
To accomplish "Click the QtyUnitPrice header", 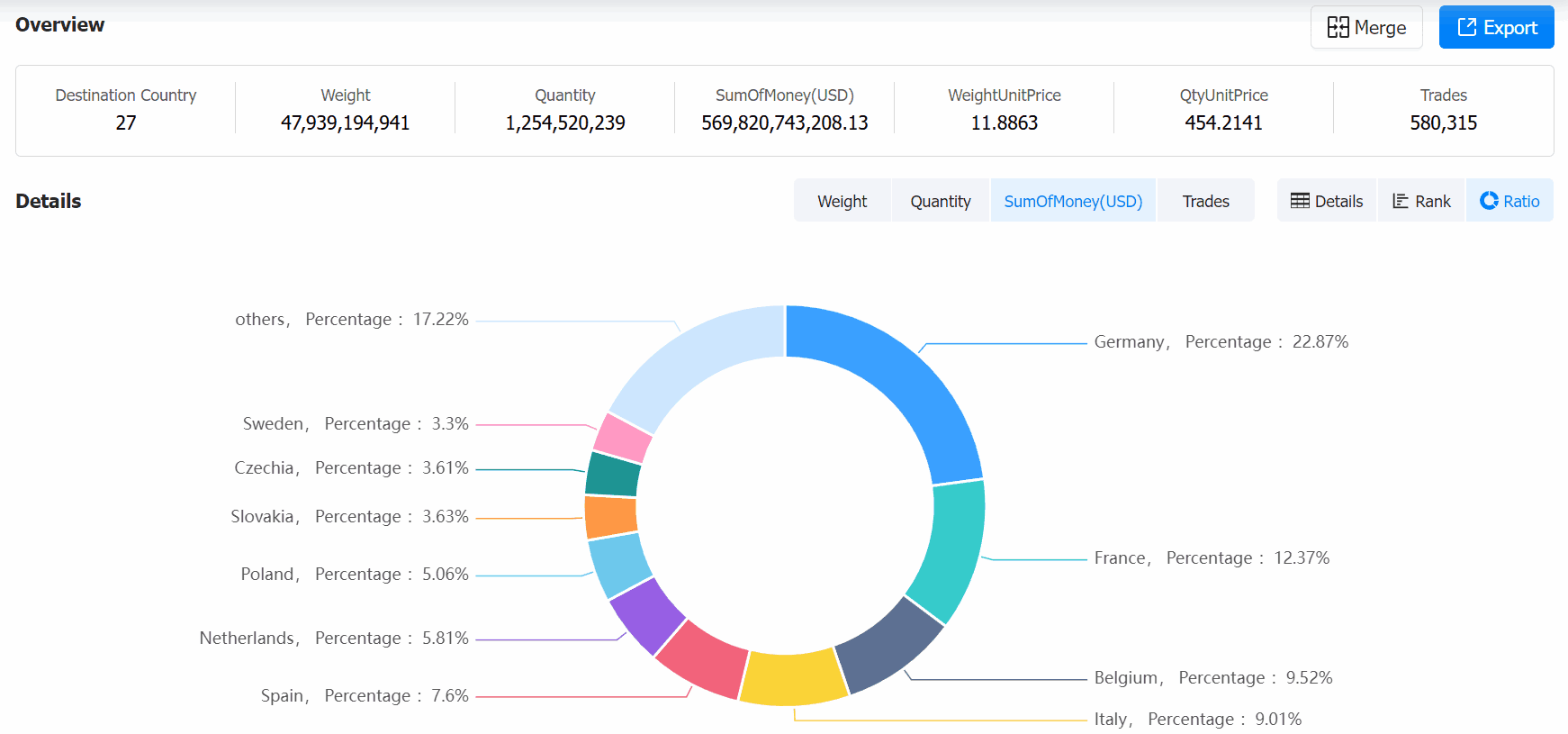I will (x=1224, y=95).
